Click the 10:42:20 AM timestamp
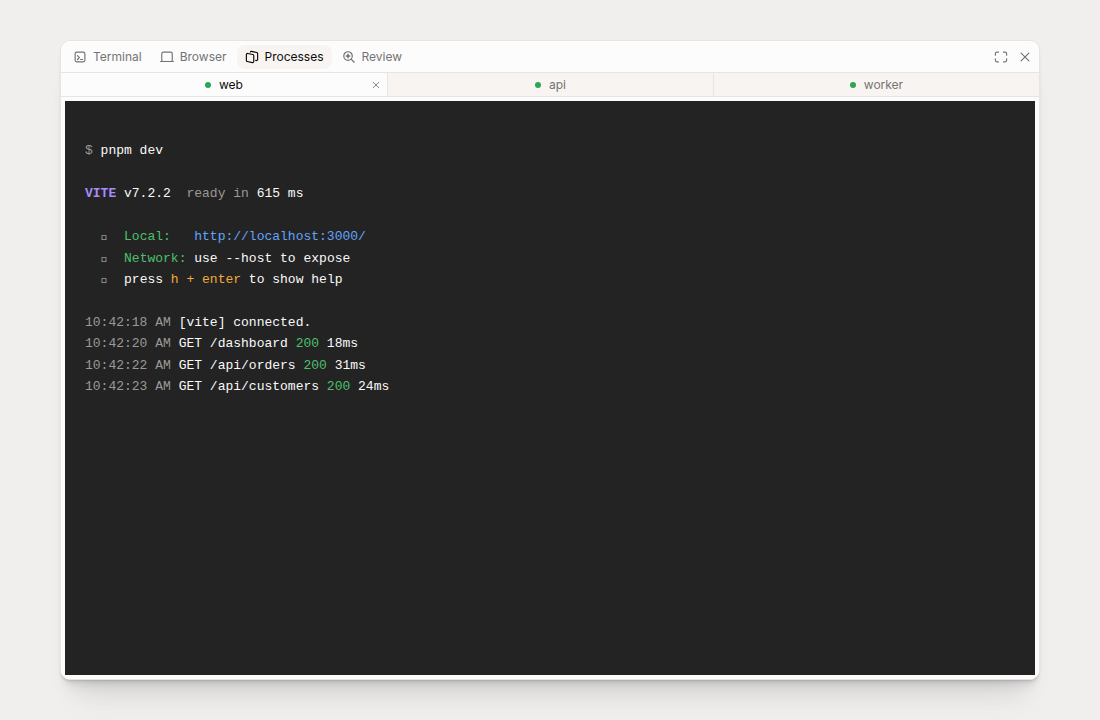Screen dimensions: 1100x720 pyautogui.click(x=128, y=343)
